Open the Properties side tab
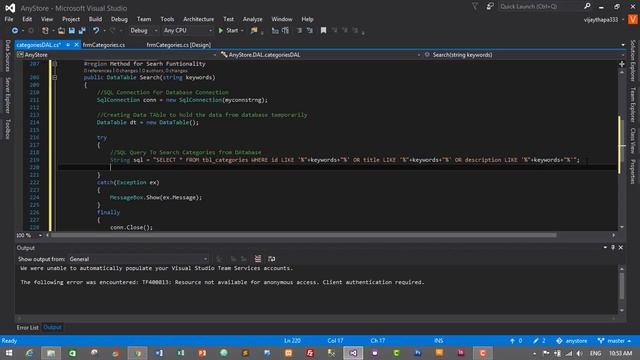The width and height of the screenshot is (640, 360). coord(633,171)
